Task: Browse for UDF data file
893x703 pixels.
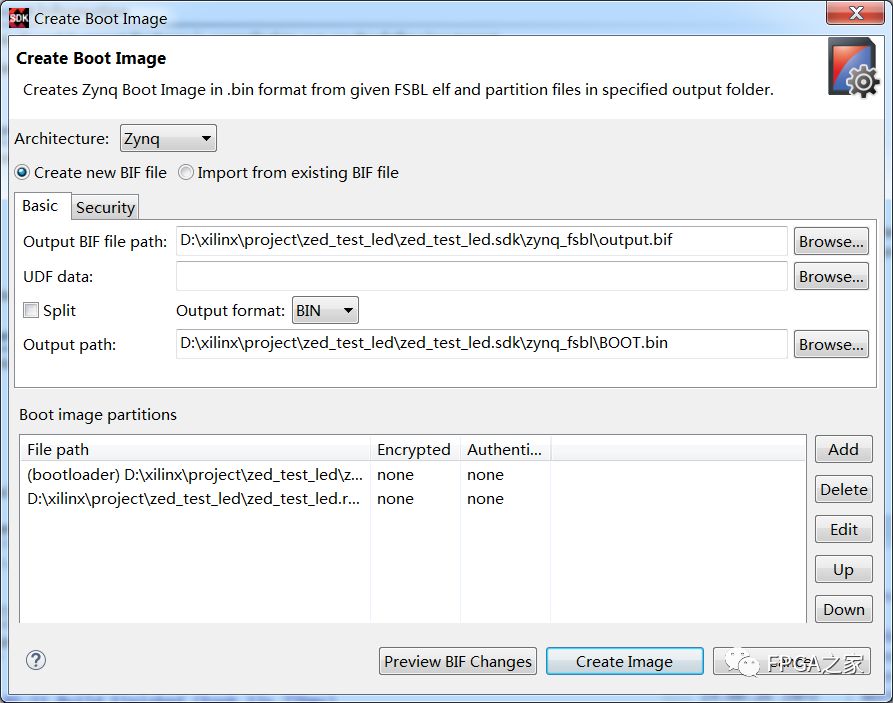Action: click(x=831, y=276)
